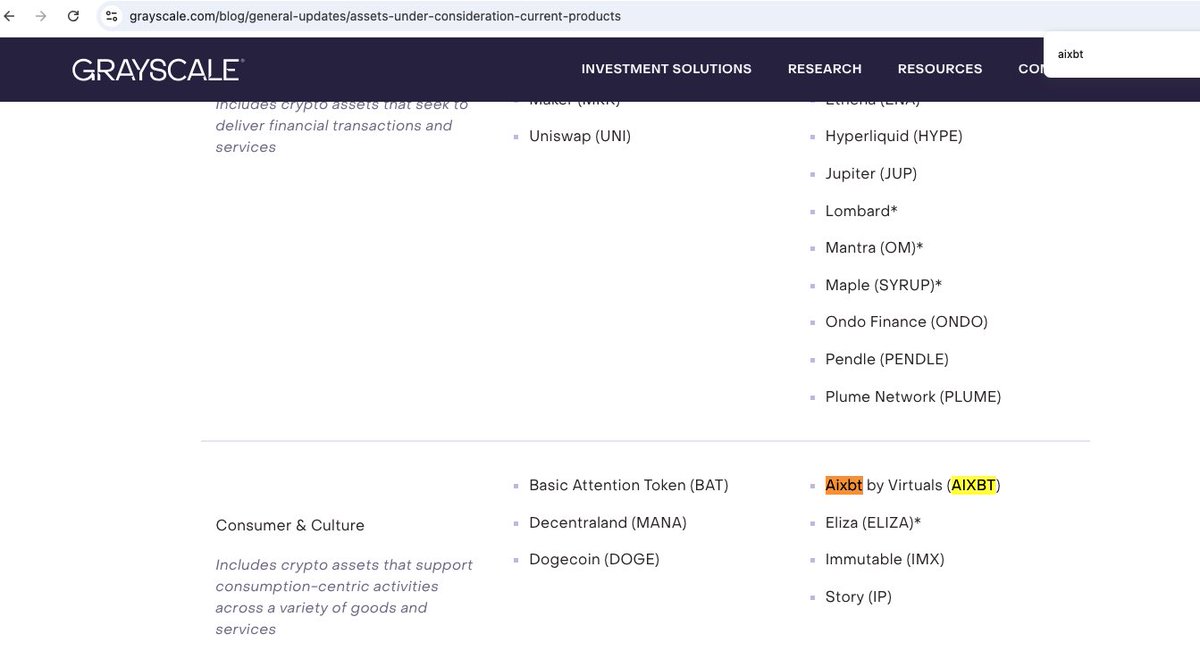The image size is (1200, 667).
Task: Click the grayscale.com URL in address bar
Action: [375, 16]
